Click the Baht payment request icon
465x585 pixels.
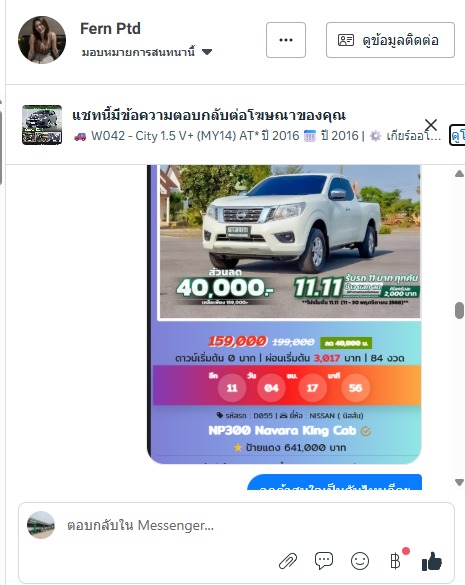point(395,561)
